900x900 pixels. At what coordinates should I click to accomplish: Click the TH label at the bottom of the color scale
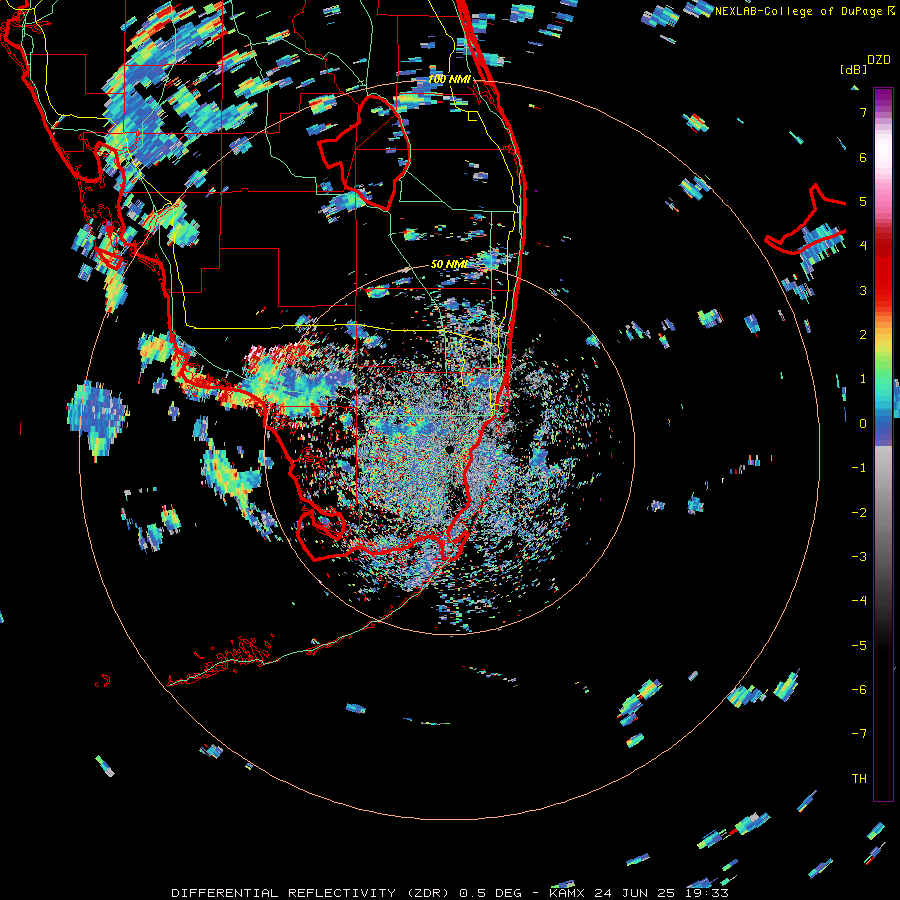pyautogui.click(x=859, y=778)
